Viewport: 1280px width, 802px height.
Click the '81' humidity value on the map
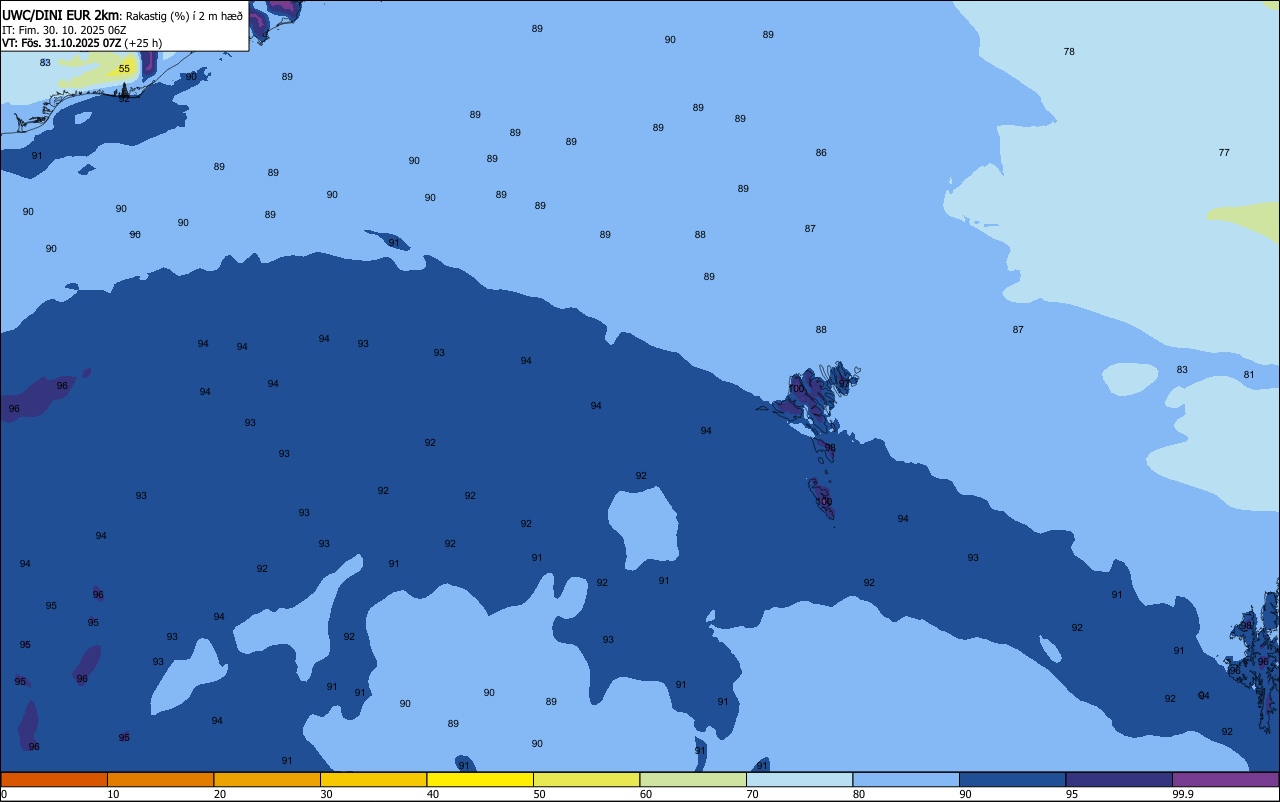[x=1249, y=375]
